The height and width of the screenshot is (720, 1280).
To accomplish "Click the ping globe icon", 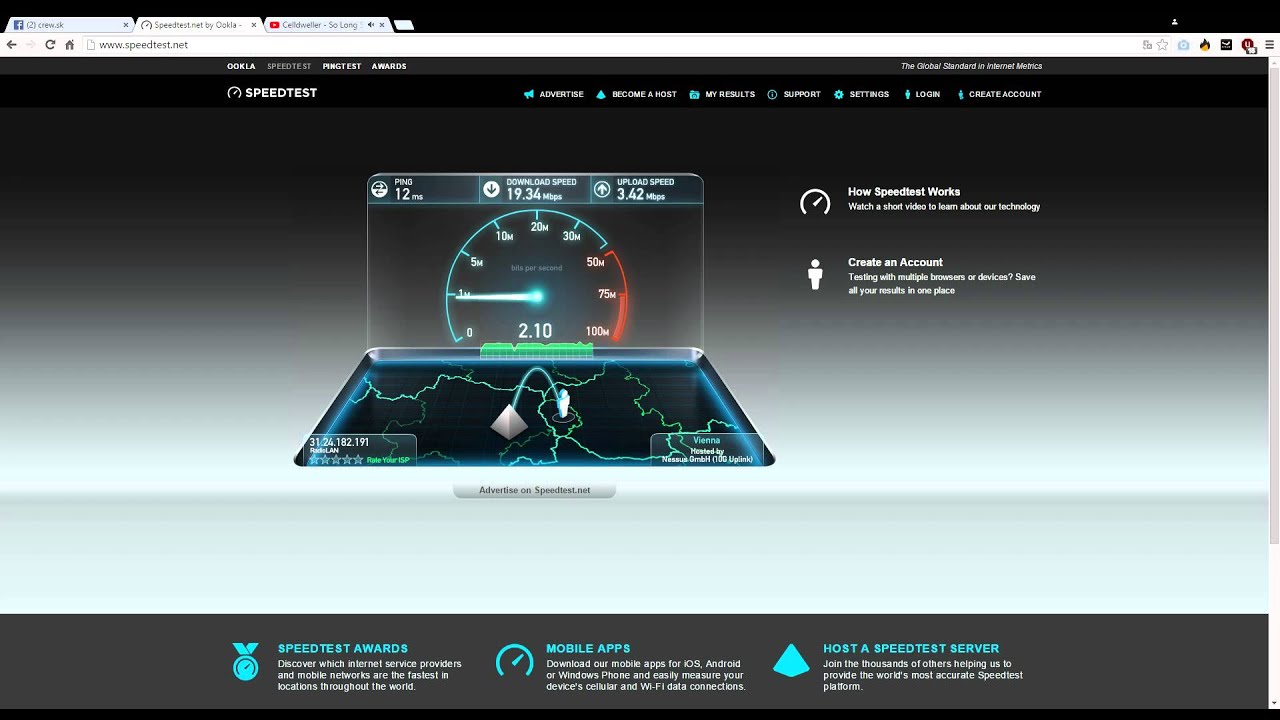I will (380, 189).
